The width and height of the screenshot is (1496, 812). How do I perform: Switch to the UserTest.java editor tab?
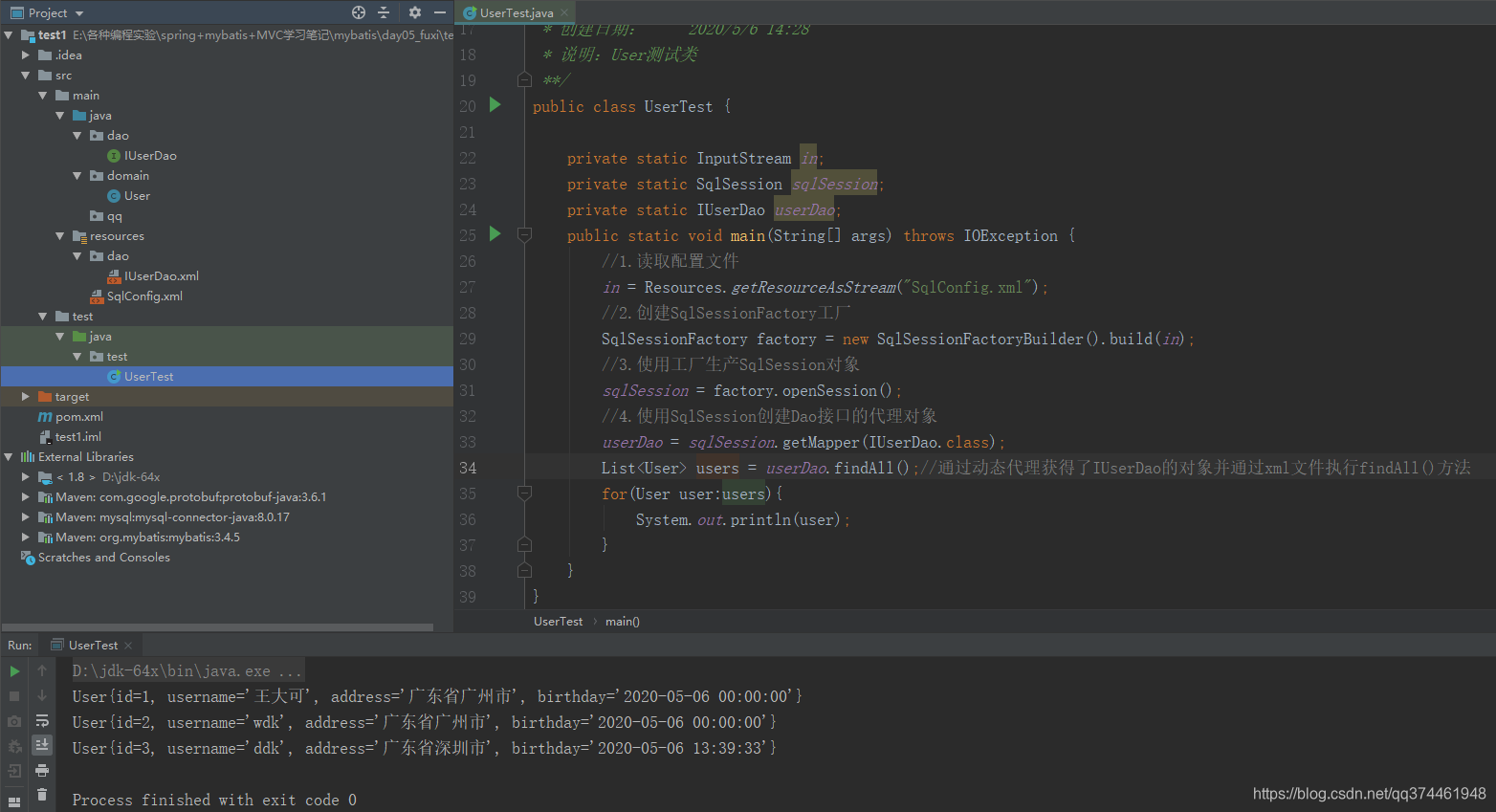coord(517,13)
